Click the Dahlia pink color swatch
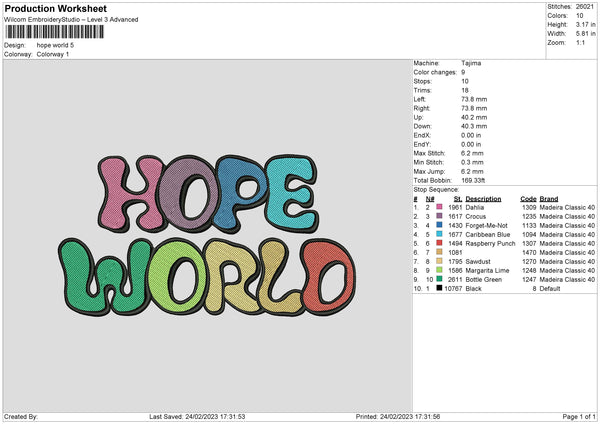The image size is (600, 424). (x=439, y=207)
